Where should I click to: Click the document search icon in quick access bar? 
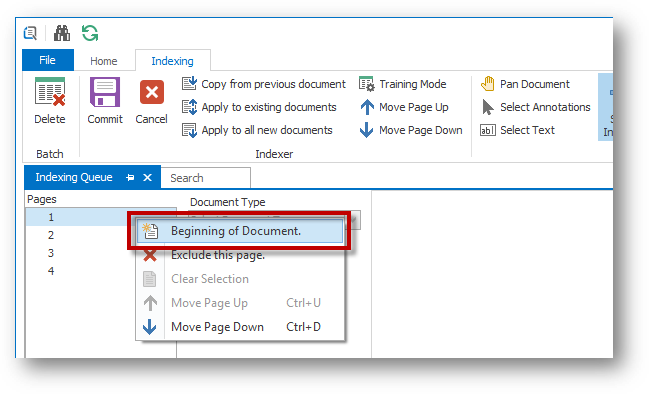30,33
